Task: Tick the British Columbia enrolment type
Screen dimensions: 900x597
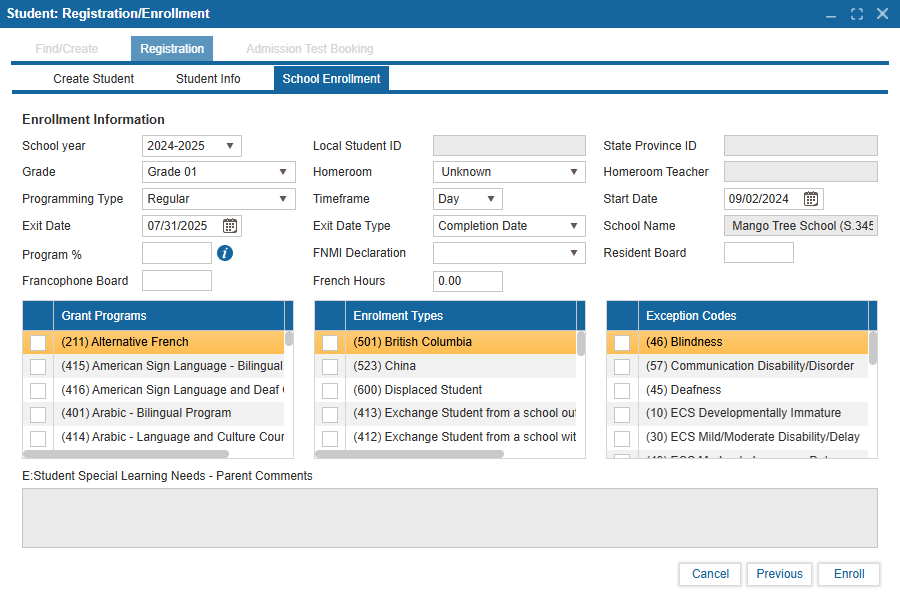Action: click(330, 343)
